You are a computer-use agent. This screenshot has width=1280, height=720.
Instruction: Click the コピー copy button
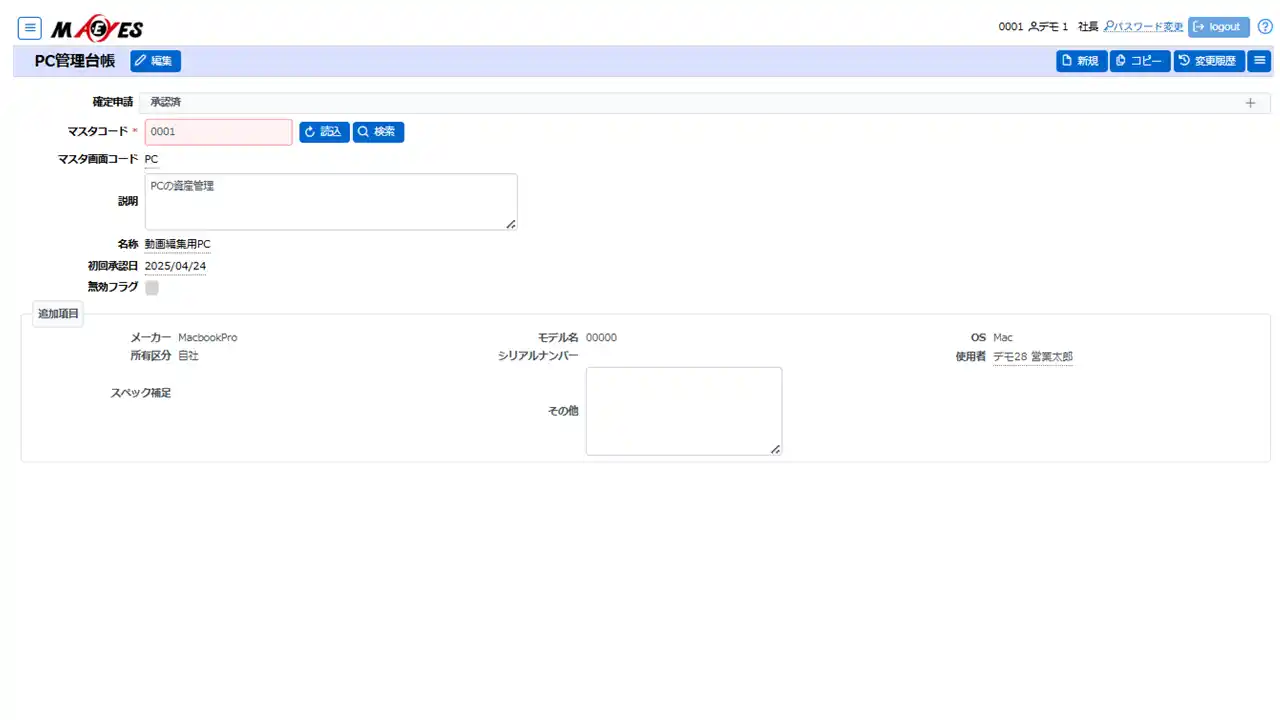[x=1140, y=61]
